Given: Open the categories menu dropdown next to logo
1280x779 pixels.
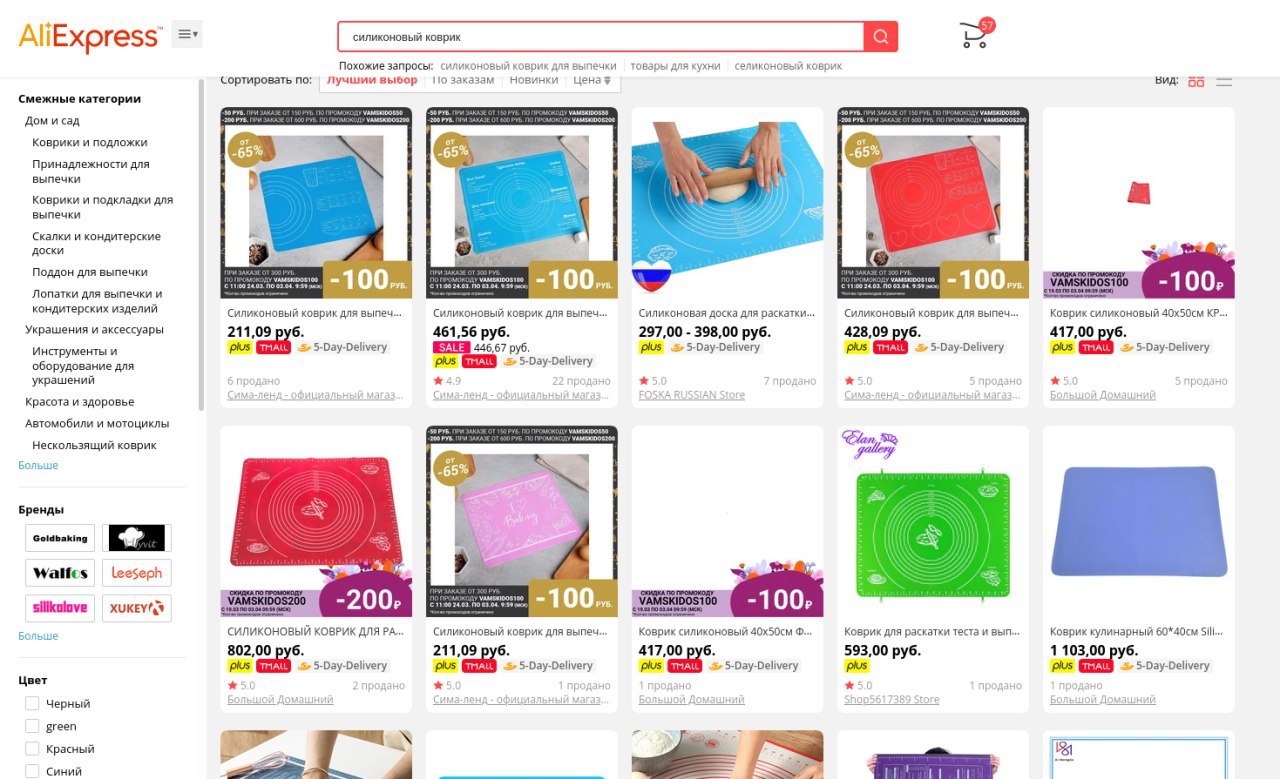Looking at the screenshot, I should coord(187,34).
